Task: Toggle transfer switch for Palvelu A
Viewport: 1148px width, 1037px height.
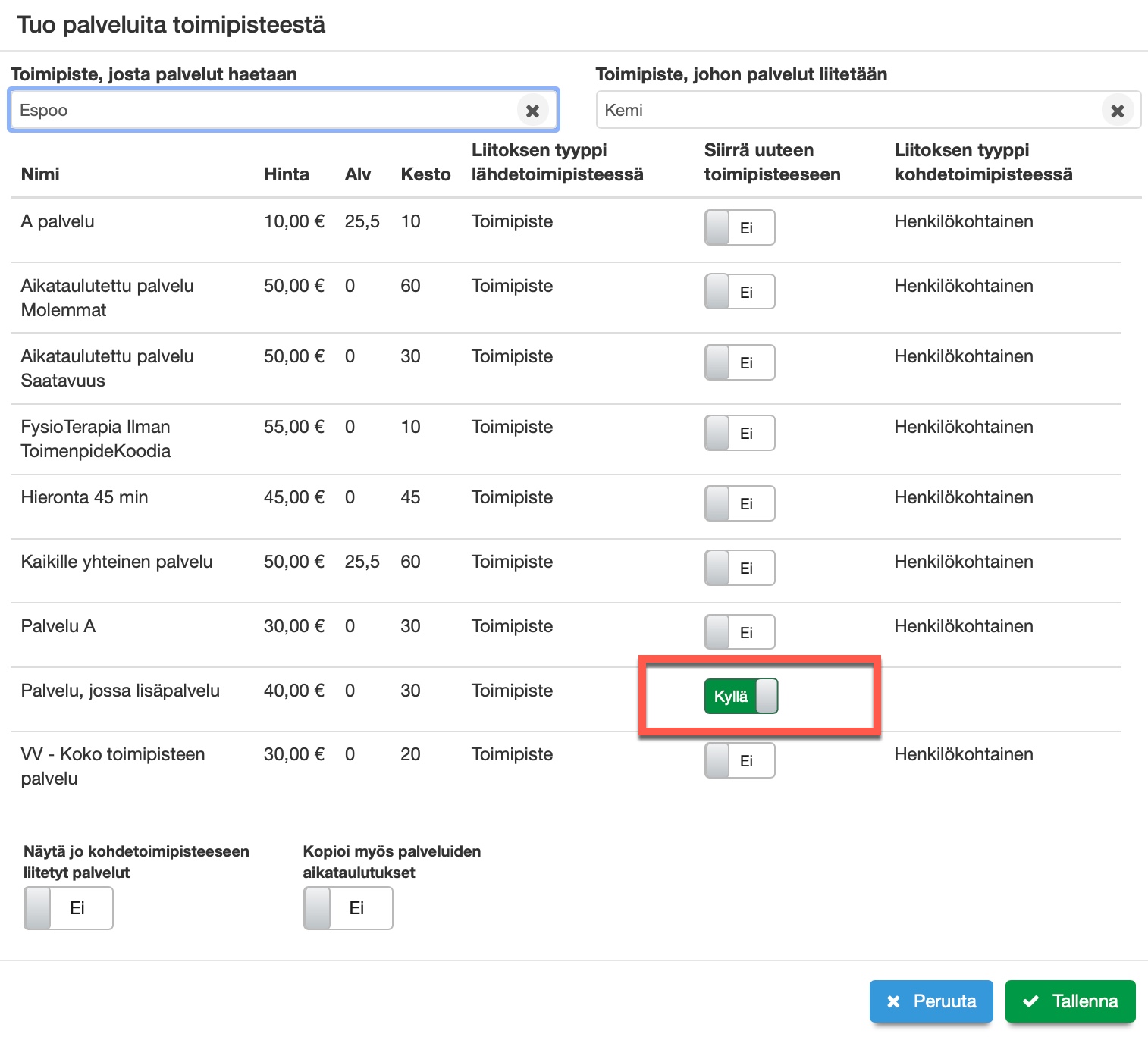Action: coord(739,632)
